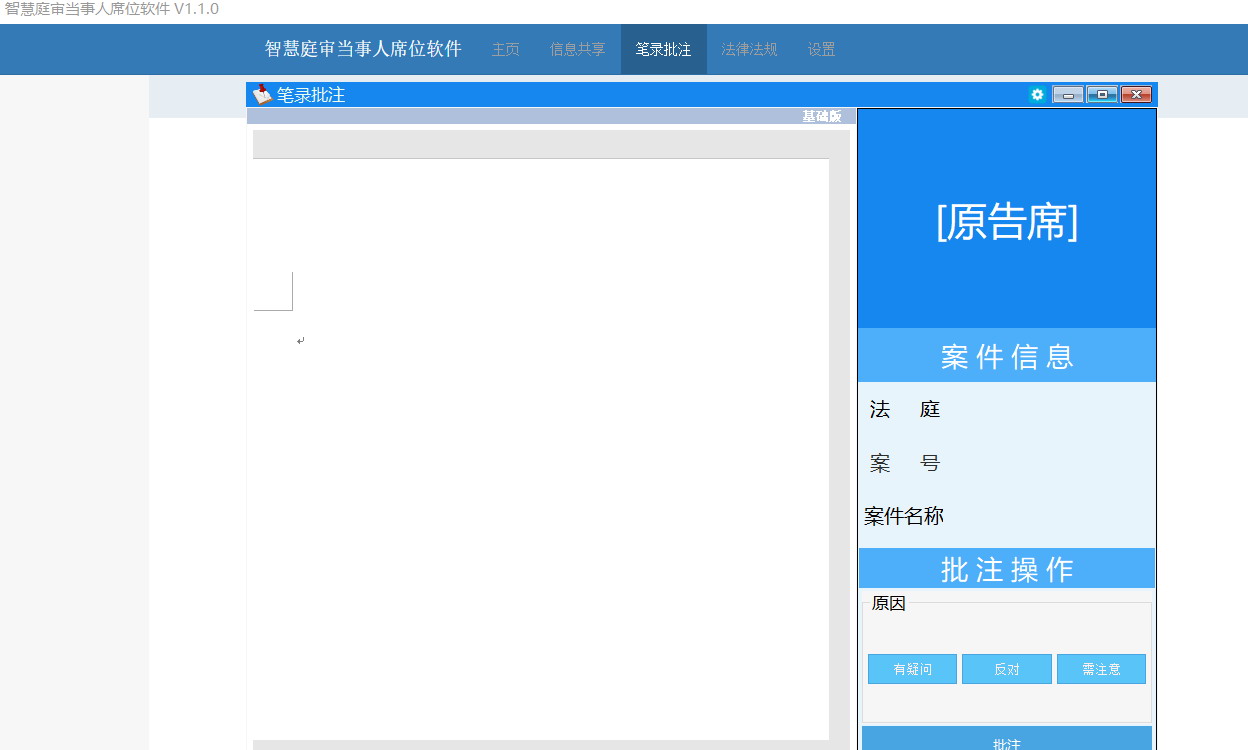The width and height of the screenshot is (1248, 750).
Task: Maximize the 笔录批注 window
Action: click(x=1102, y=95)
